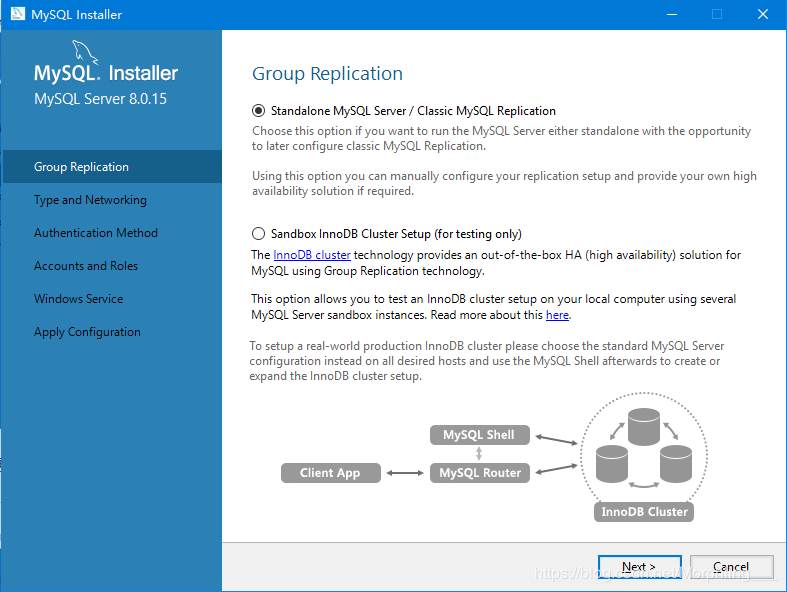
Task: Click the Client App diagram box
Action: 329,472
